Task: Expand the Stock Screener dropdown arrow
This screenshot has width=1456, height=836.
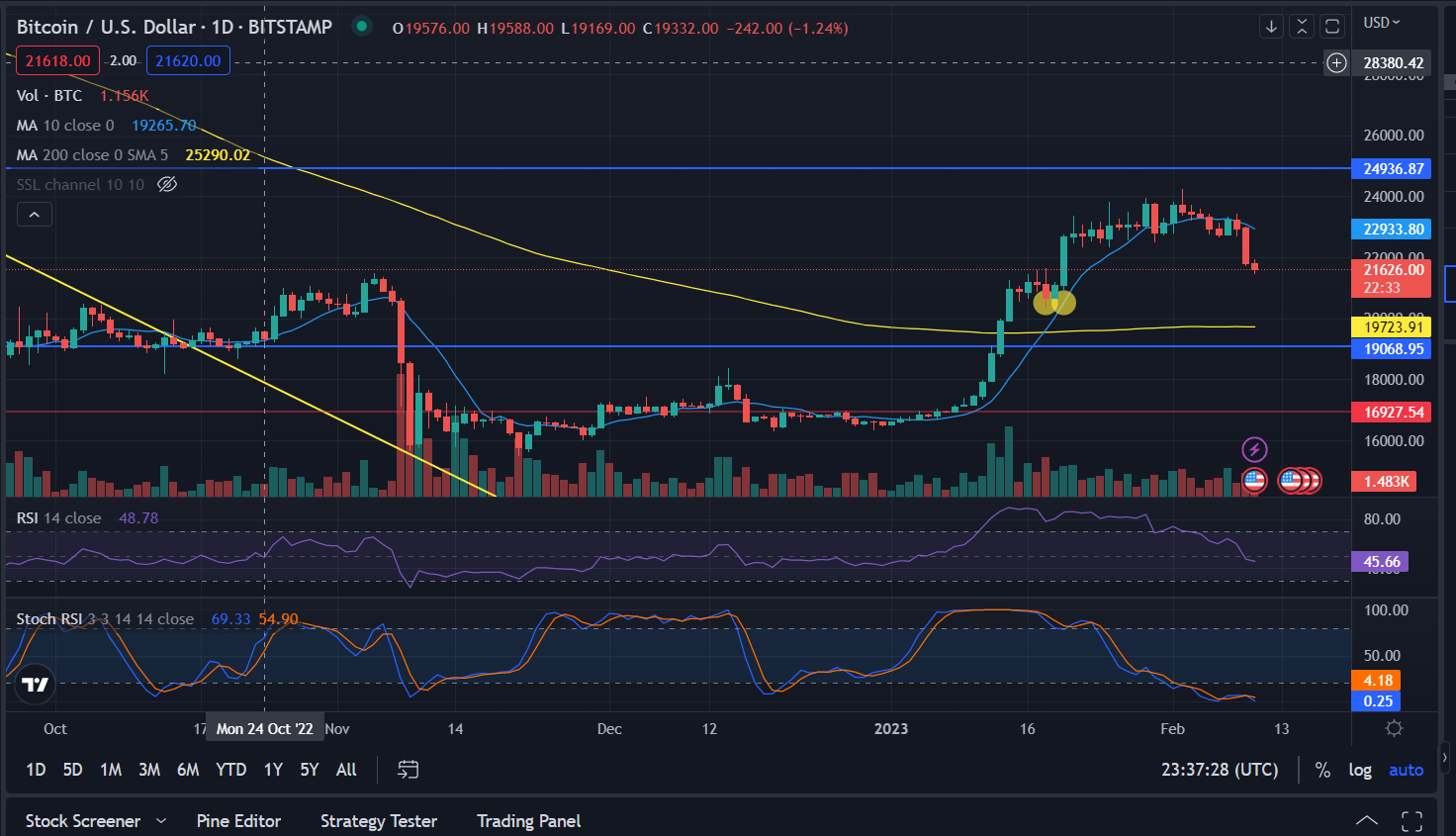Action: point(161,821)
